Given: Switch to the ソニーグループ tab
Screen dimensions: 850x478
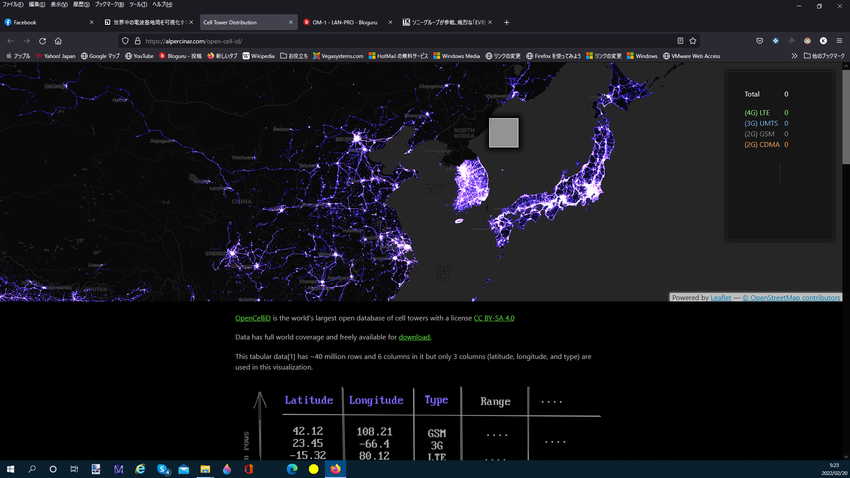Looking at the screenshot, I should pos(448,22).
